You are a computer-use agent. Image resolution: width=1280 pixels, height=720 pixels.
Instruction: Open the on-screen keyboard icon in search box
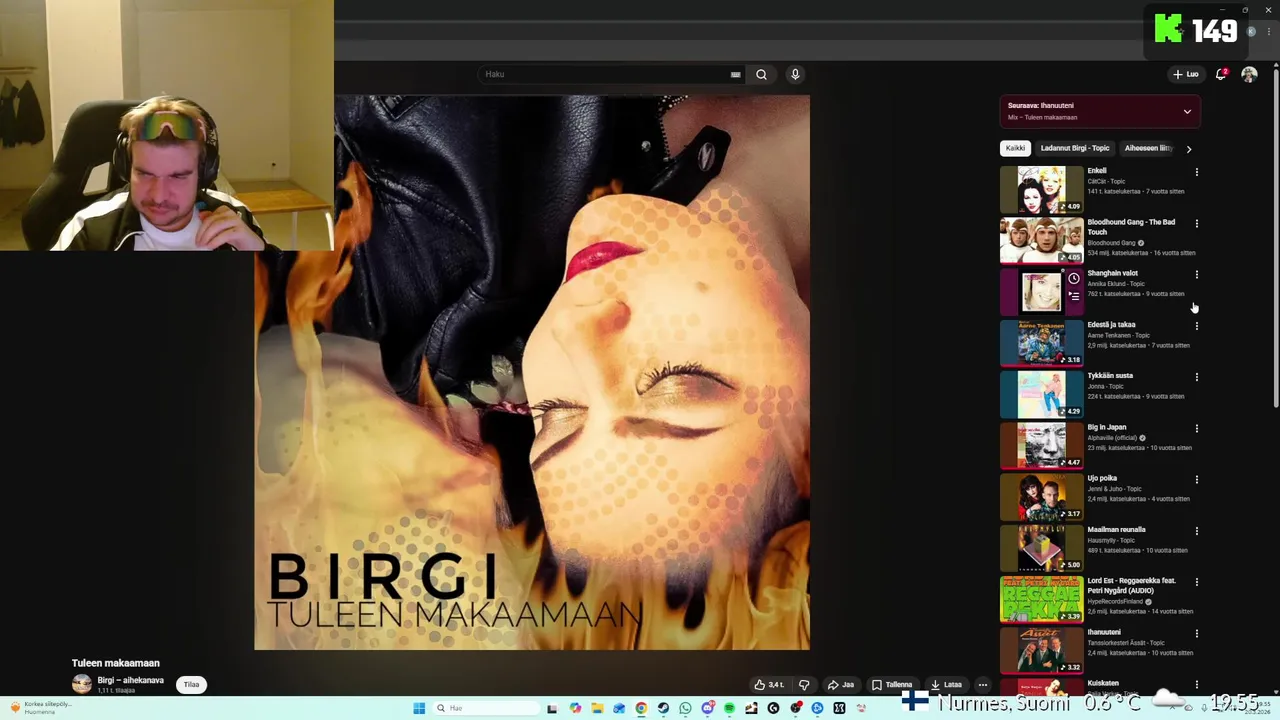pyautogui.click(x=735, y=74)
